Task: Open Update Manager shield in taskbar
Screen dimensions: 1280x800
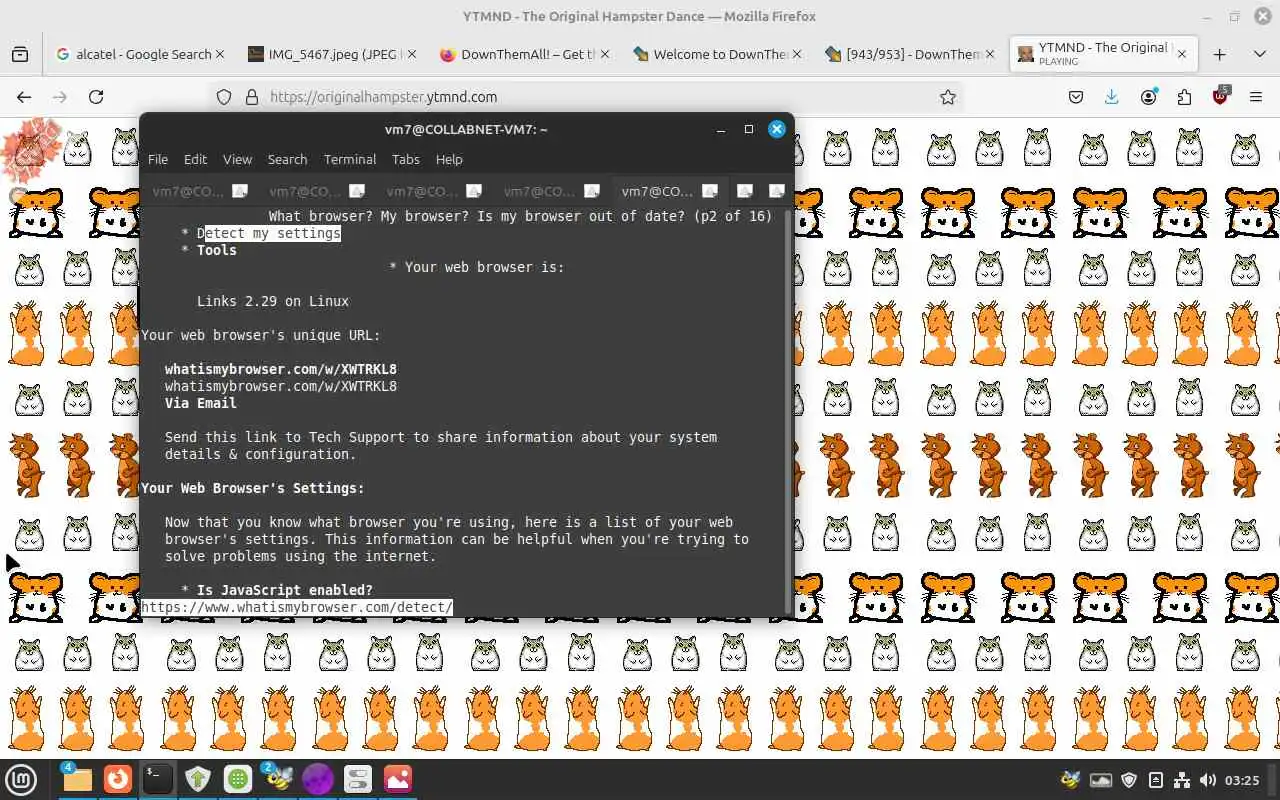Action: (198, 779)
